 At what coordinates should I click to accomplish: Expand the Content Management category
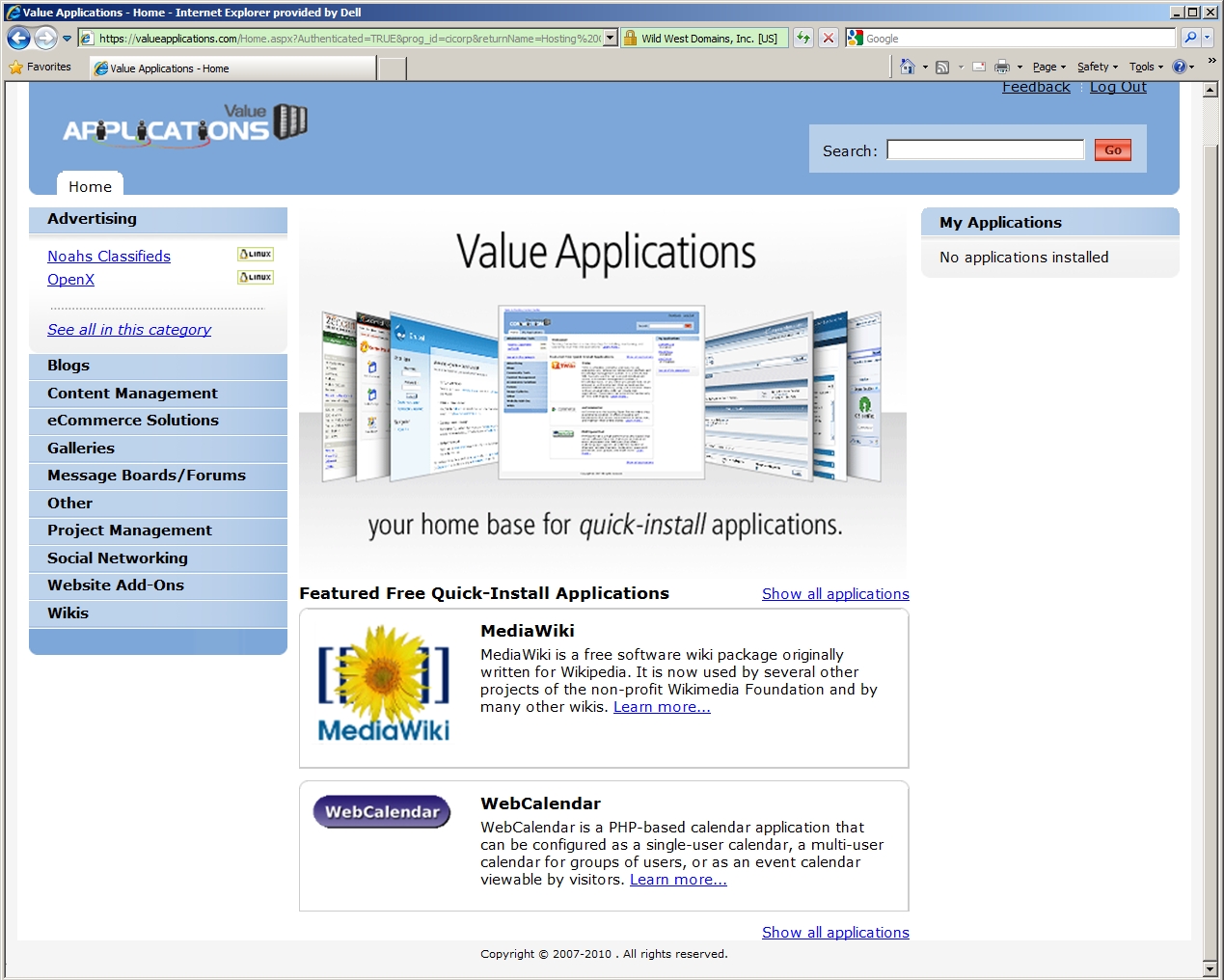click(x=158, y=395)
